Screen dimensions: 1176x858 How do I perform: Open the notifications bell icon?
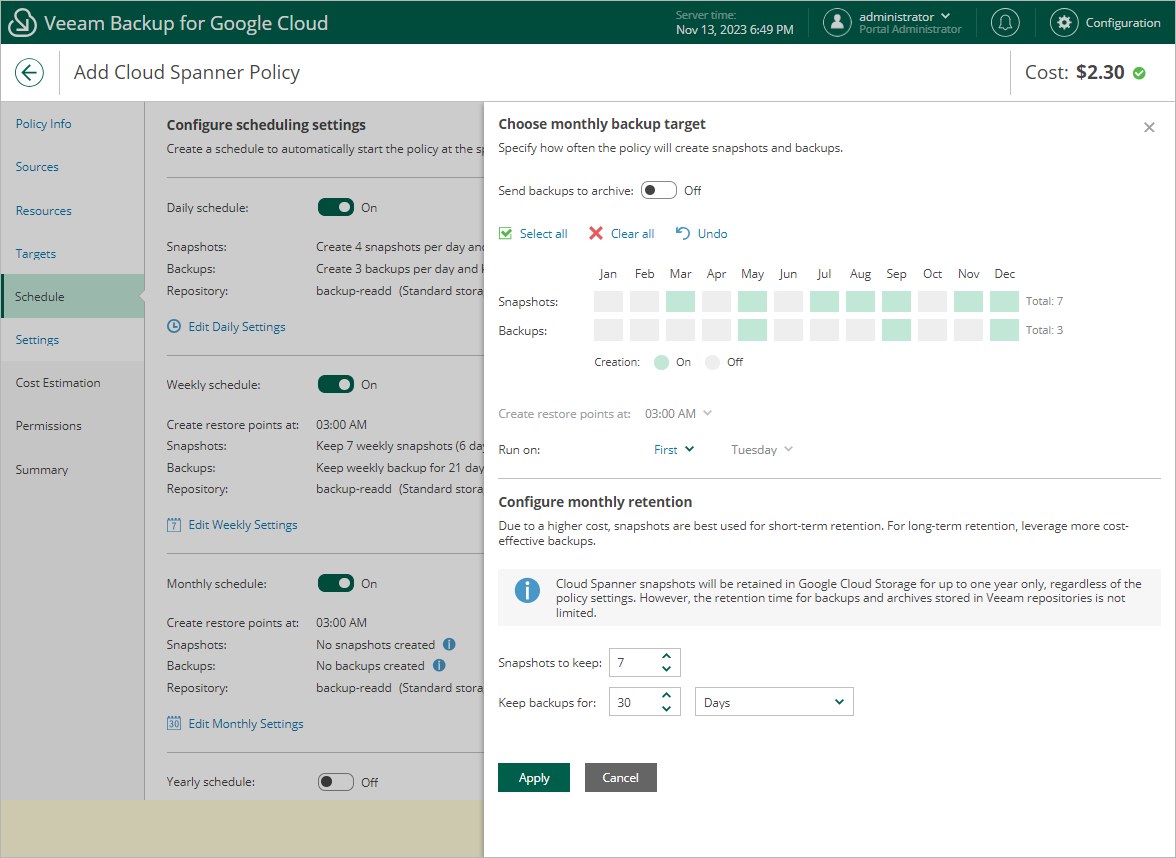pos(1005,22)
